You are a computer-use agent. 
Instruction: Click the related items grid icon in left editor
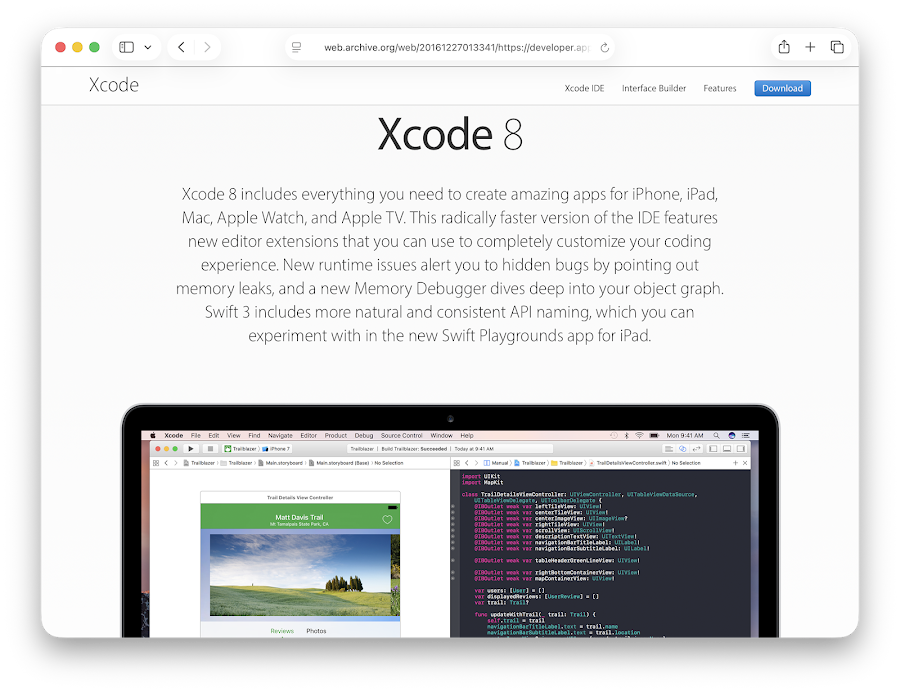[156, 463]
